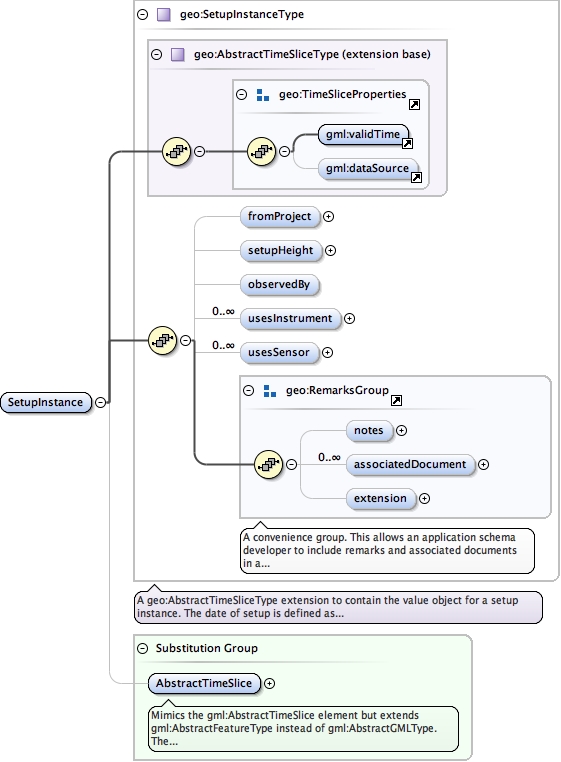Select the usesSensor element node

point(280,353)
